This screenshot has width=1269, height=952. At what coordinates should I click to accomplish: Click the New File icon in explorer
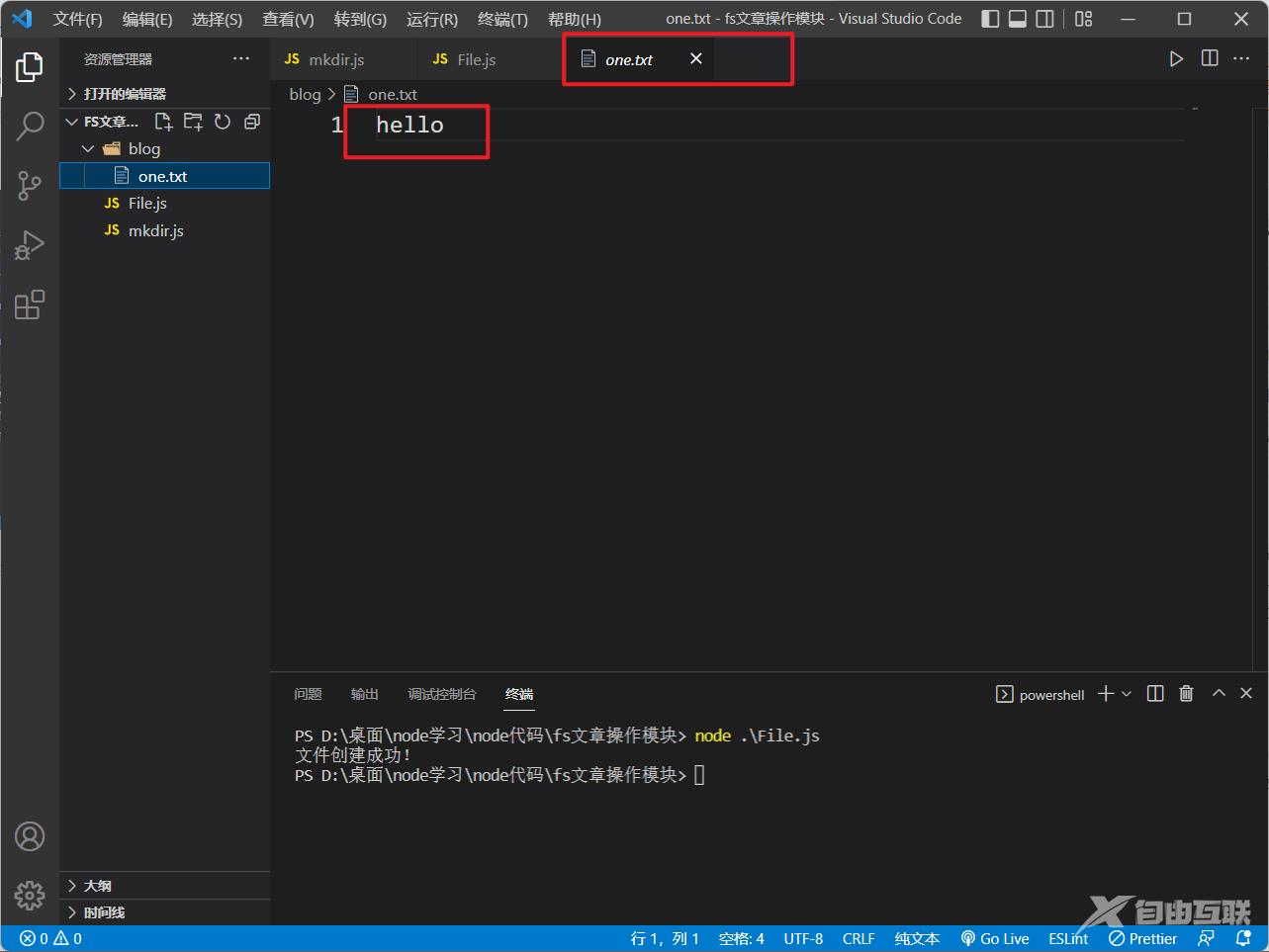tap(163, 122)
